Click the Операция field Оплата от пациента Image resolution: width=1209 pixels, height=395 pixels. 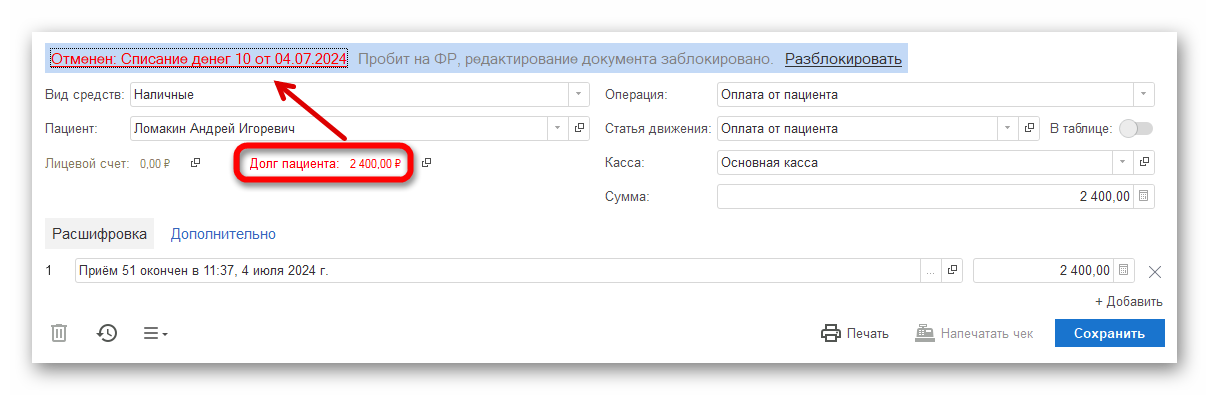pos(926,95)
